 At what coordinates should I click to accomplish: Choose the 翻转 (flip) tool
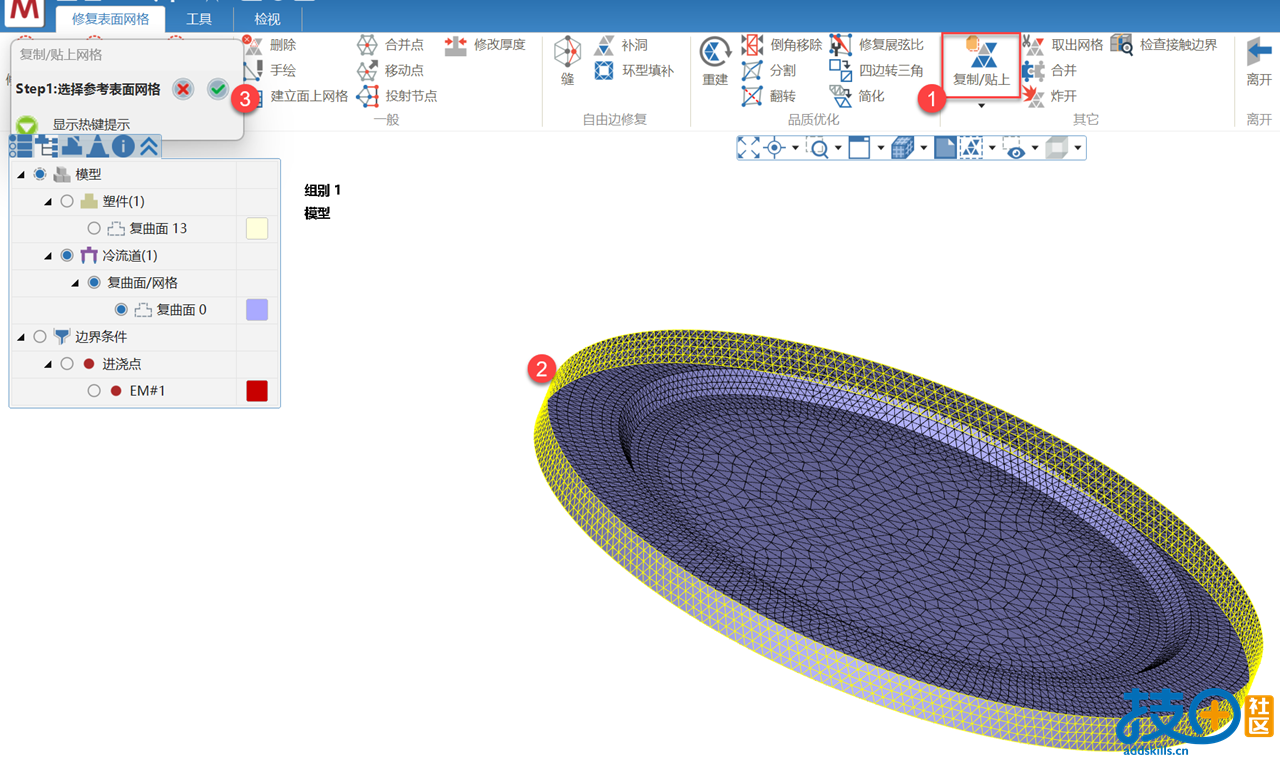coord(769,96)
